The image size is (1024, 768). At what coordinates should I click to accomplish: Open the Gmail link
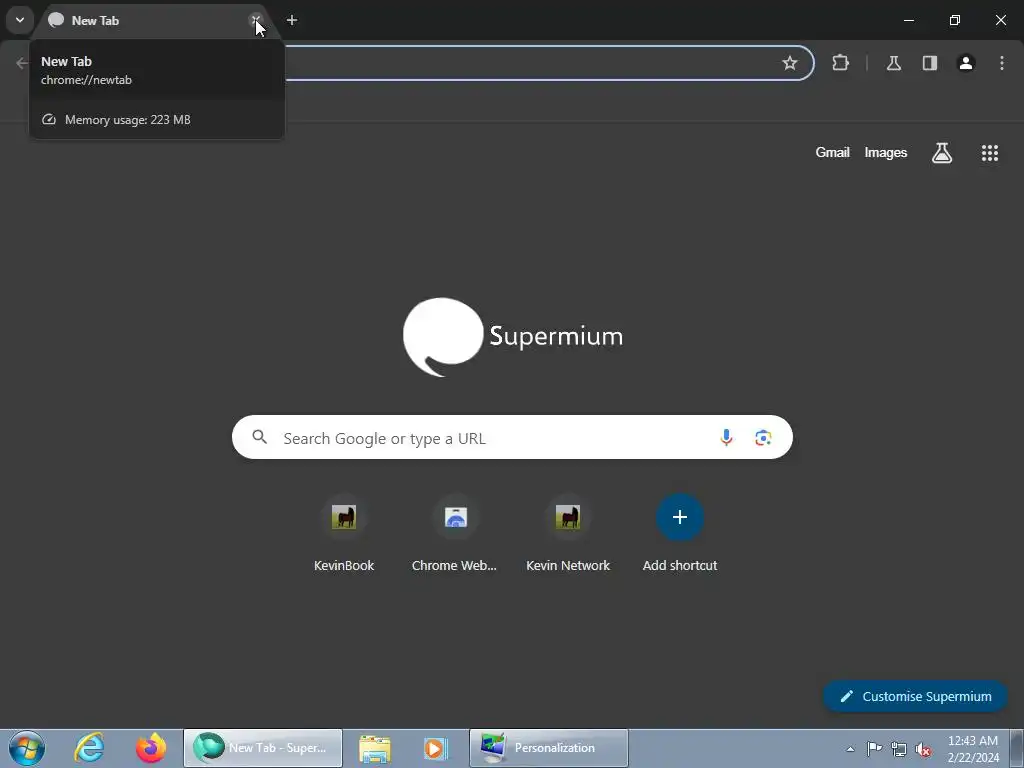click(832, 152)
